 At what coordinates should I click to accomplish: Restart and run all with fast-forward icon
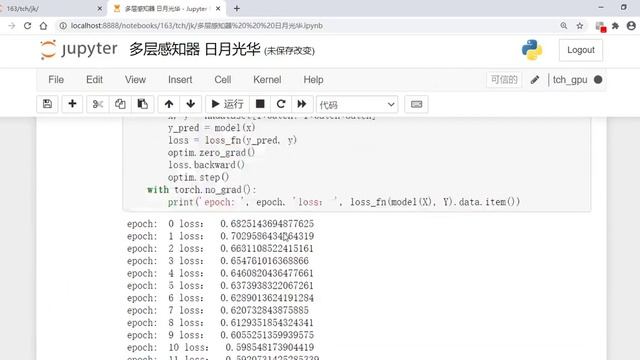point(302,104)
